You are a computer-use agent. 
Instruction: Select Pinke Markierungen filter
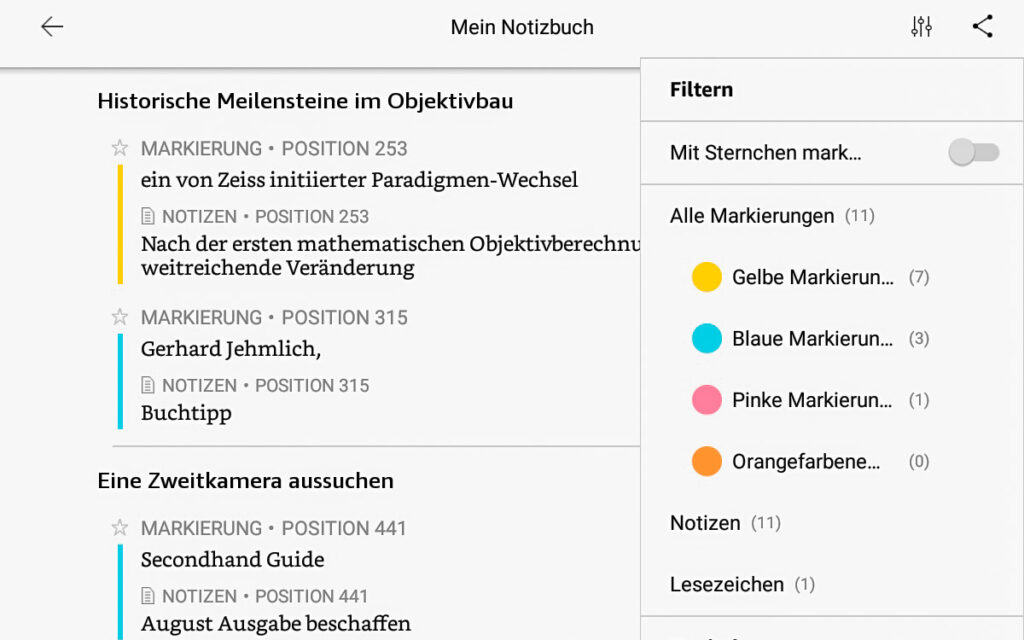[x=812, y=400]
